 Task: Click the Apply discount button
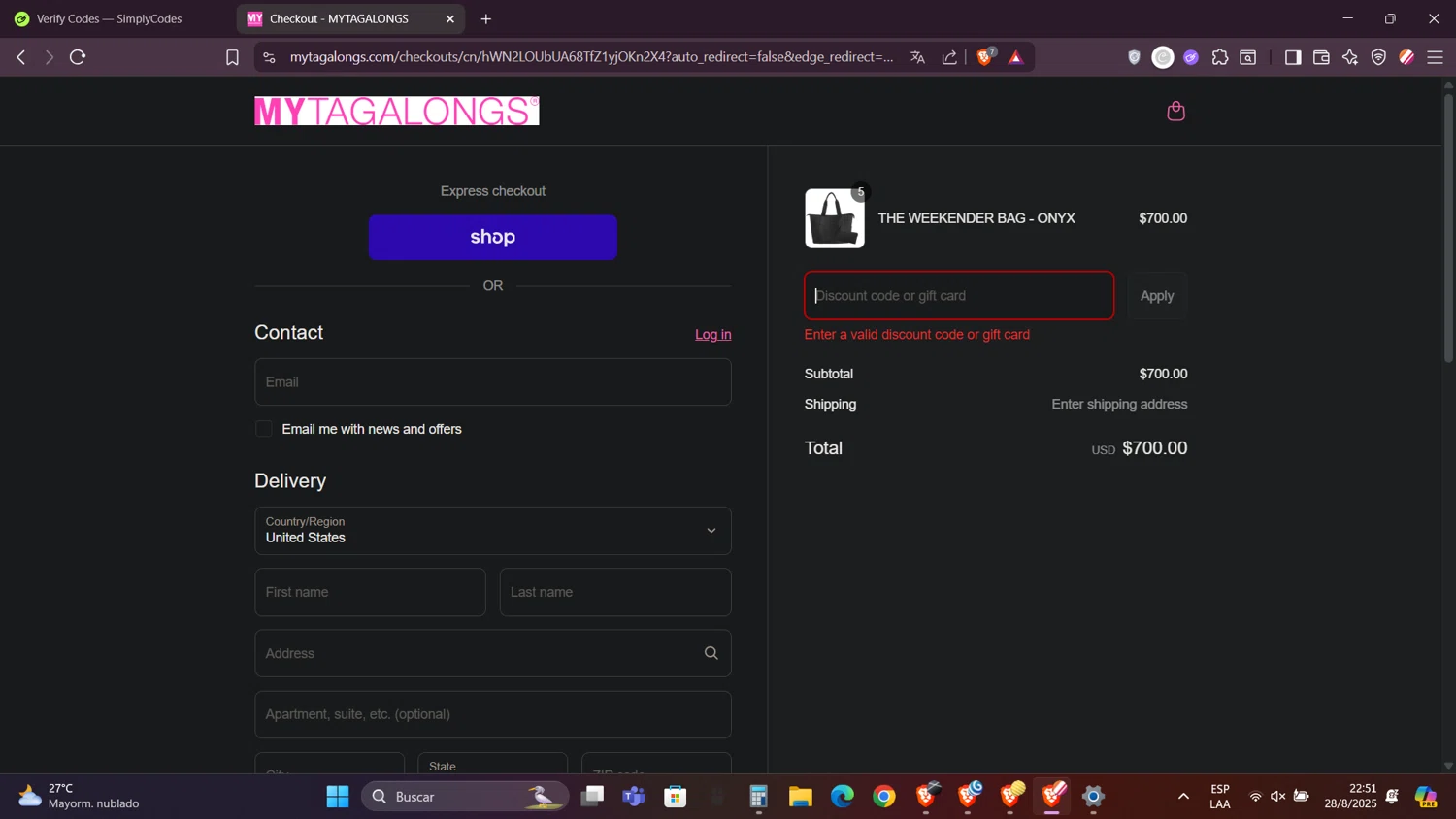tap(1157, 296)
